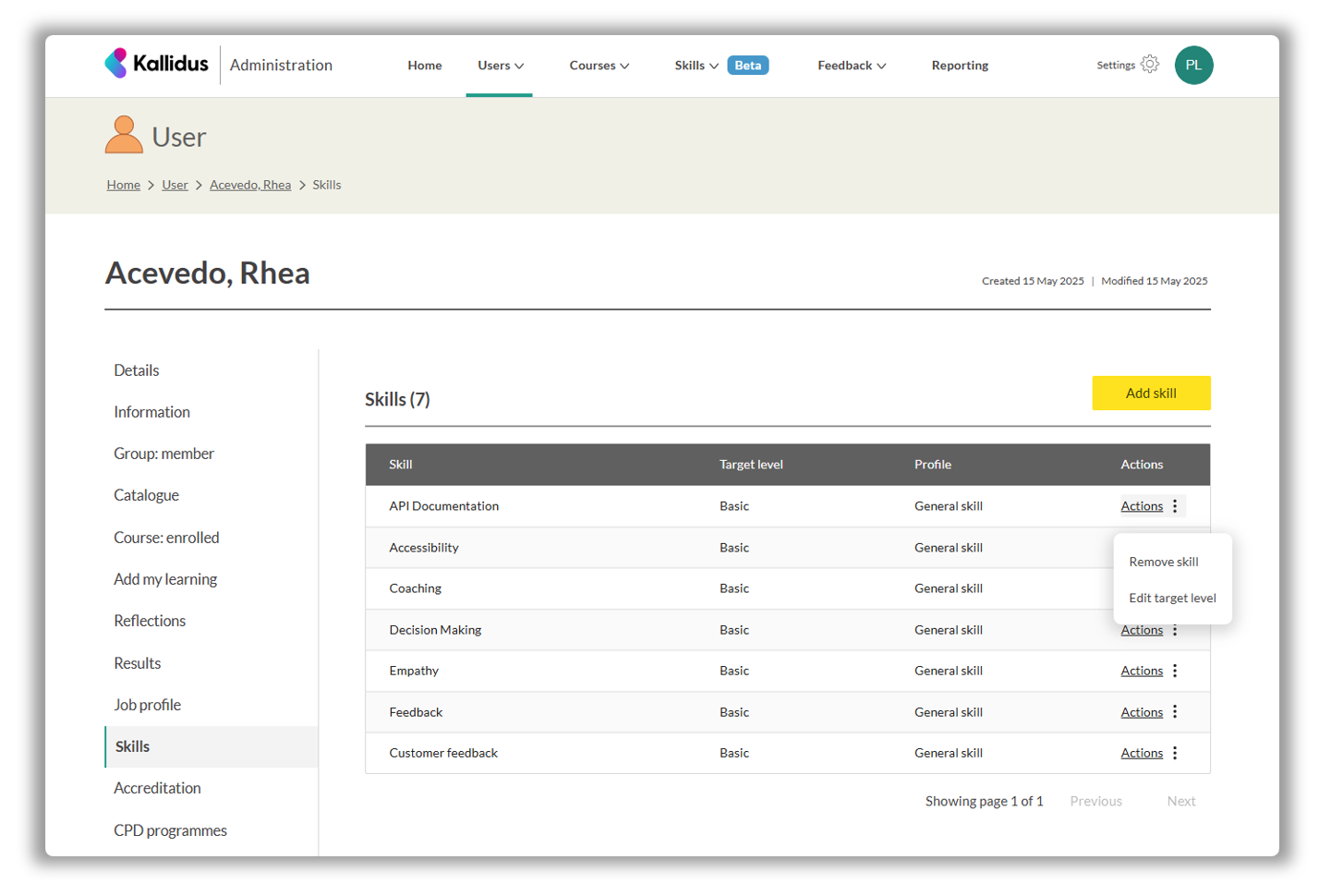
Task: Click three-dot menu for API Documentation row
Action: point(1175,506)
